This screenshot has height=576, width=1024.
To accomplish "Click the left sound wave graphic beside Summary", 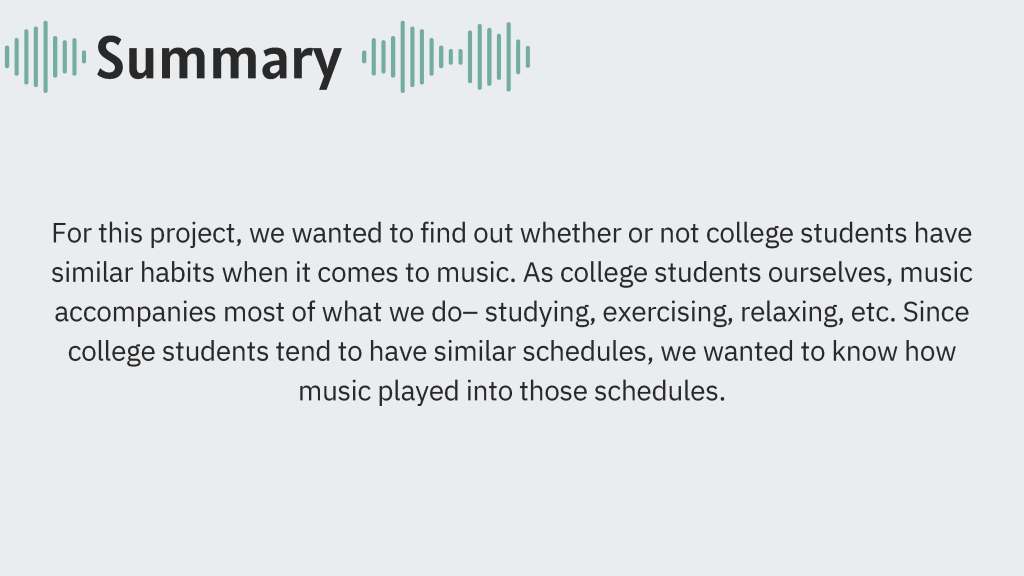I will point(45,57).
